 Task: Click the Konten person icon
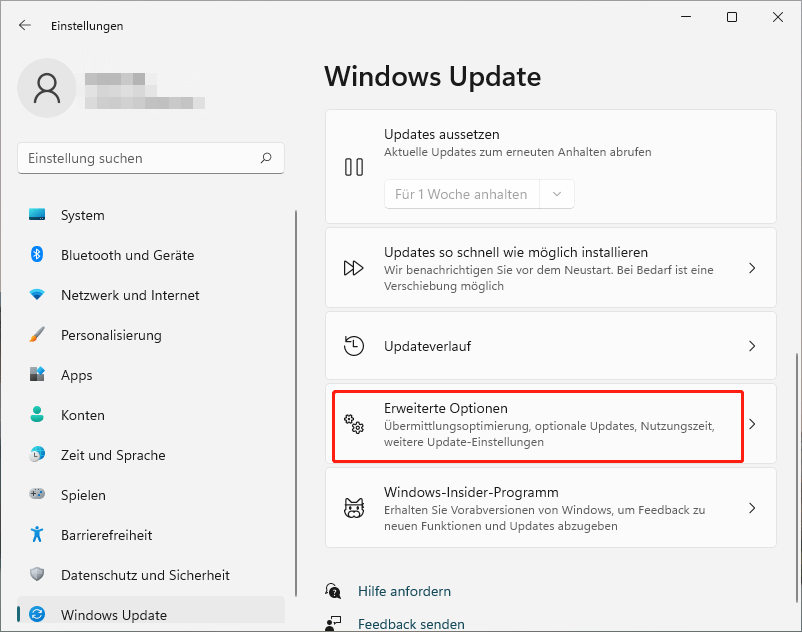point(37,414)
